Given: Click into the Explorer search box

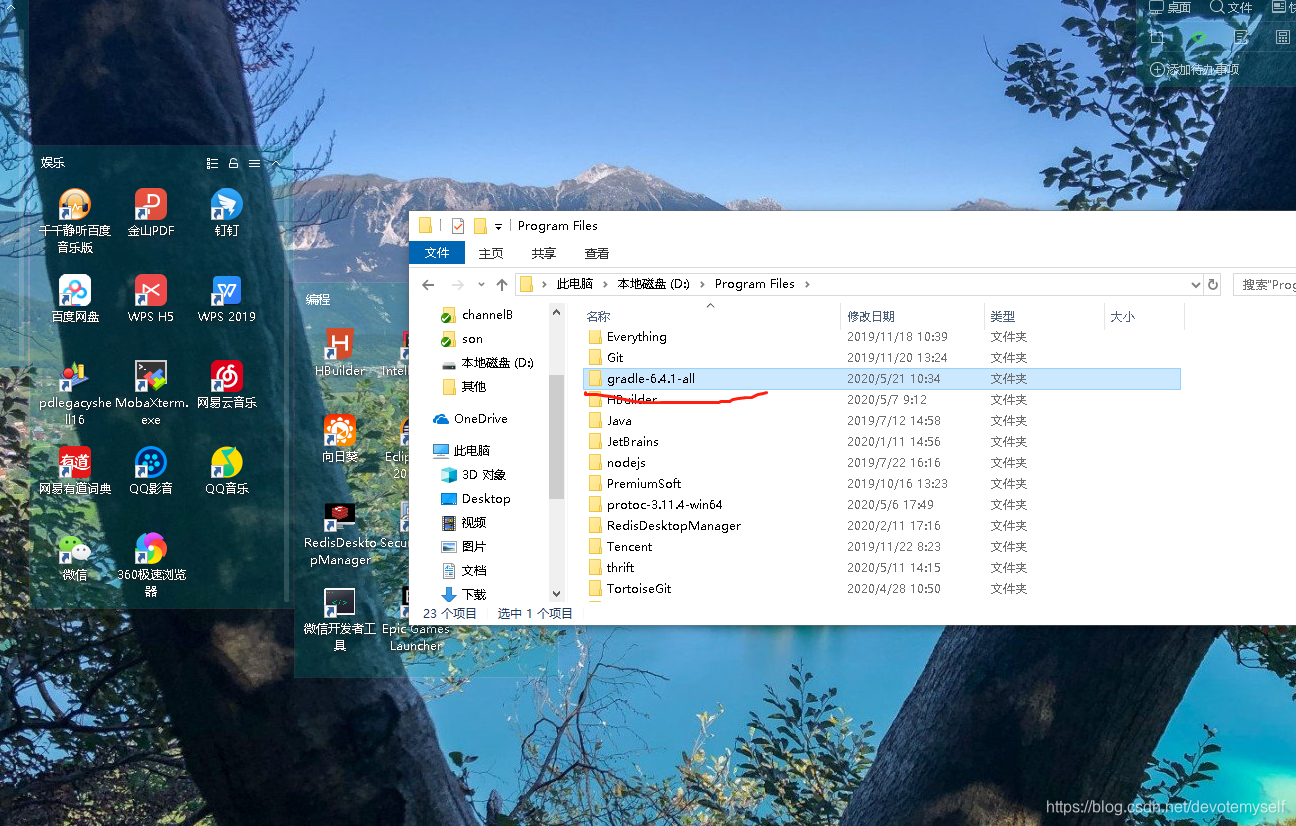Looking at the screenshot, I should [1264, 284].
